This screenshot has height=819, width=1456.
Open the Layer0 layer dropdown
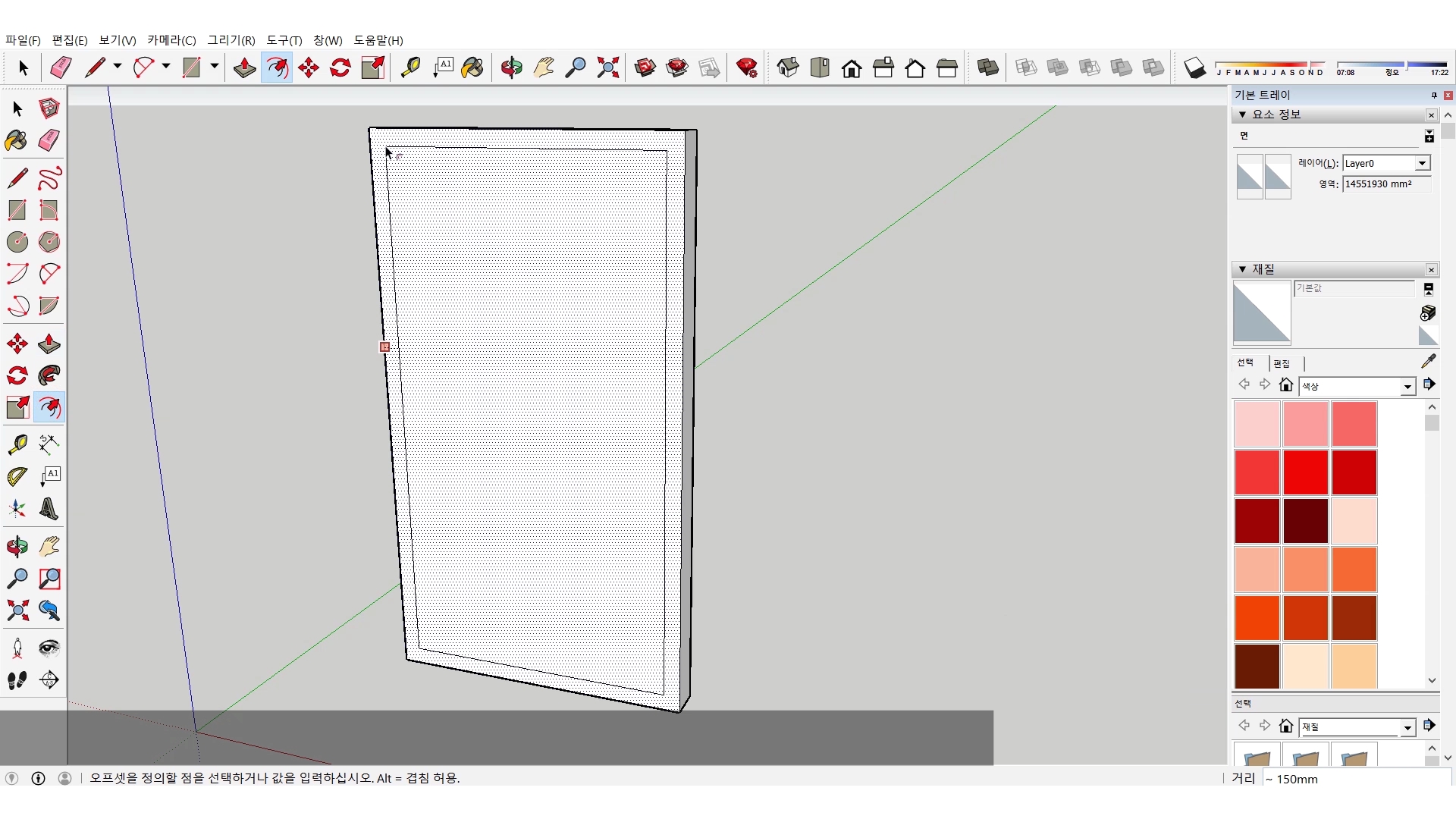click(1422, 163)
